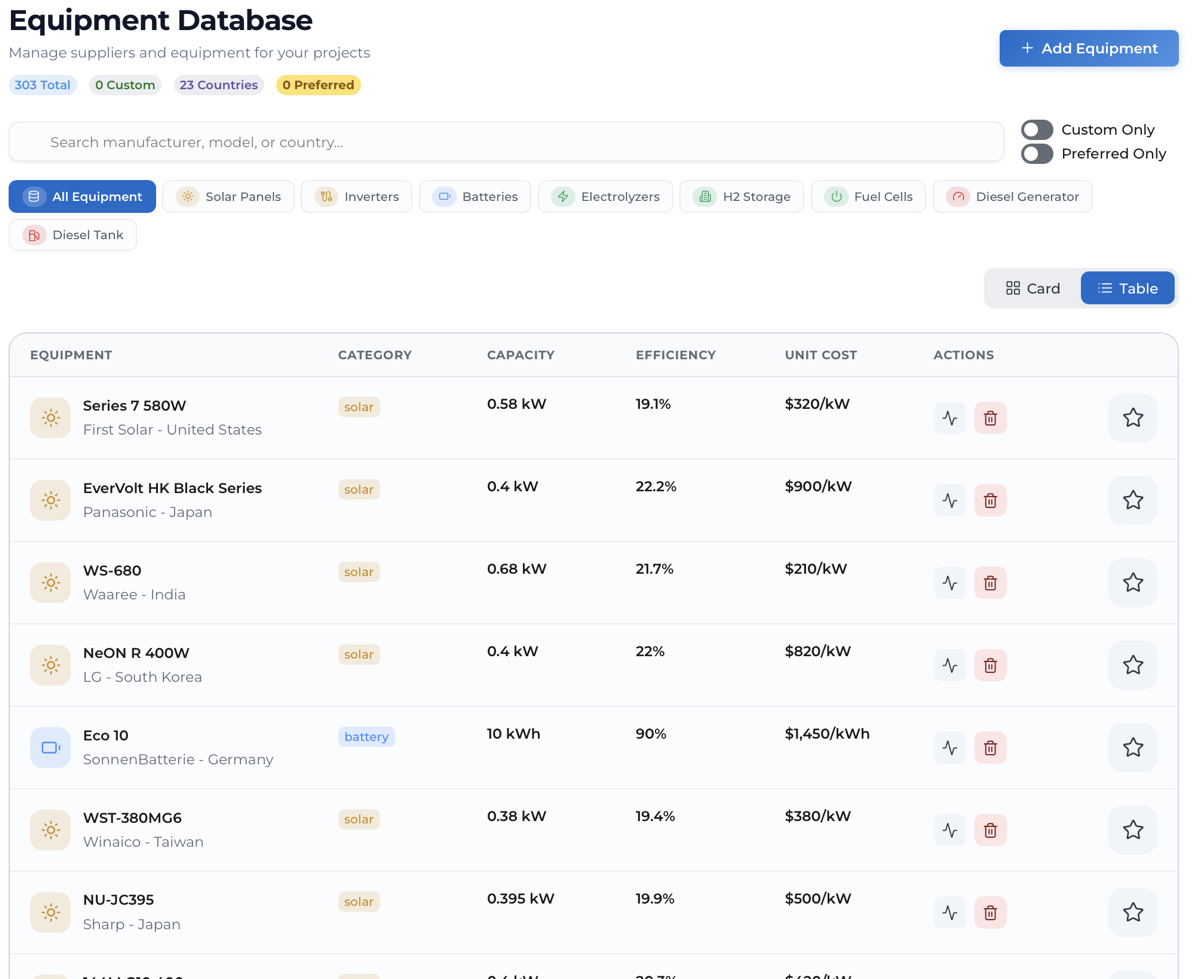This screenshot has height=979, width=1200.
Task: Filter by Electrolyzers
Action: click(606, 197)
